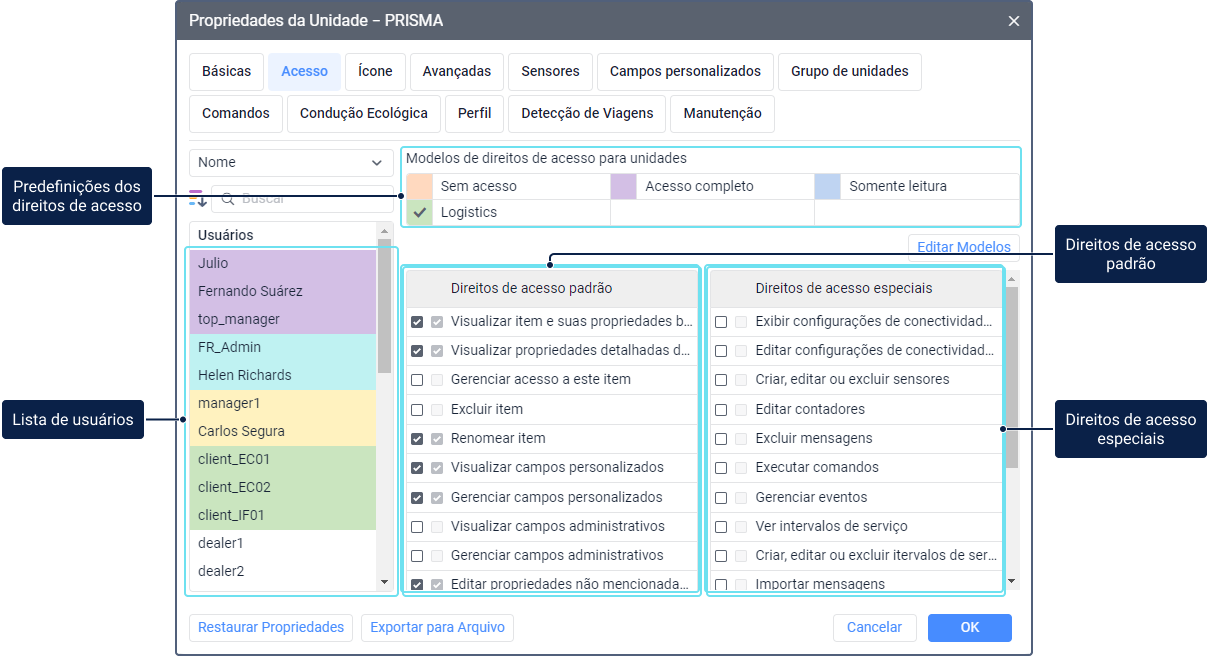Toggle Visualizar item e suas propriedades checkbox

(x=417, y=322)
